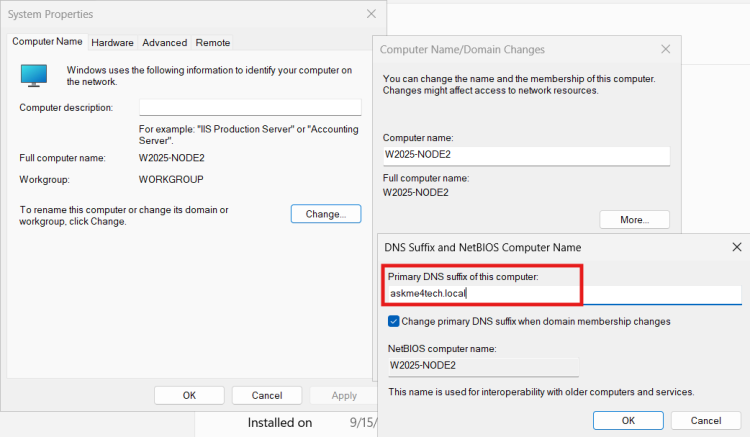Image resolution: width=750 pixels, height=437 pixels.
Task: Click the Primary DNS suffix input field
Action: point(564,294)
